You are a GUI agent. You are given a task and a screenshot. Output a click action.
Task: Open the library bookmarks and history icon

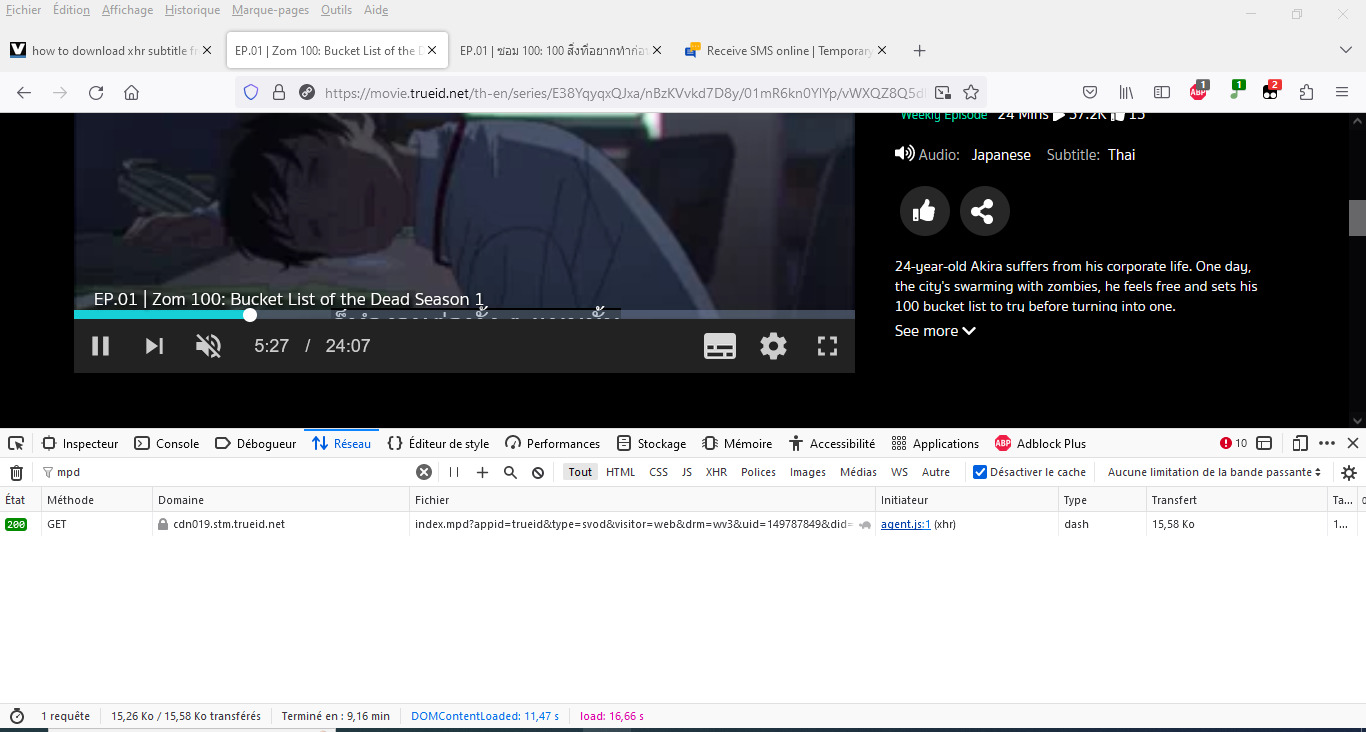[x=1126, y=92]
